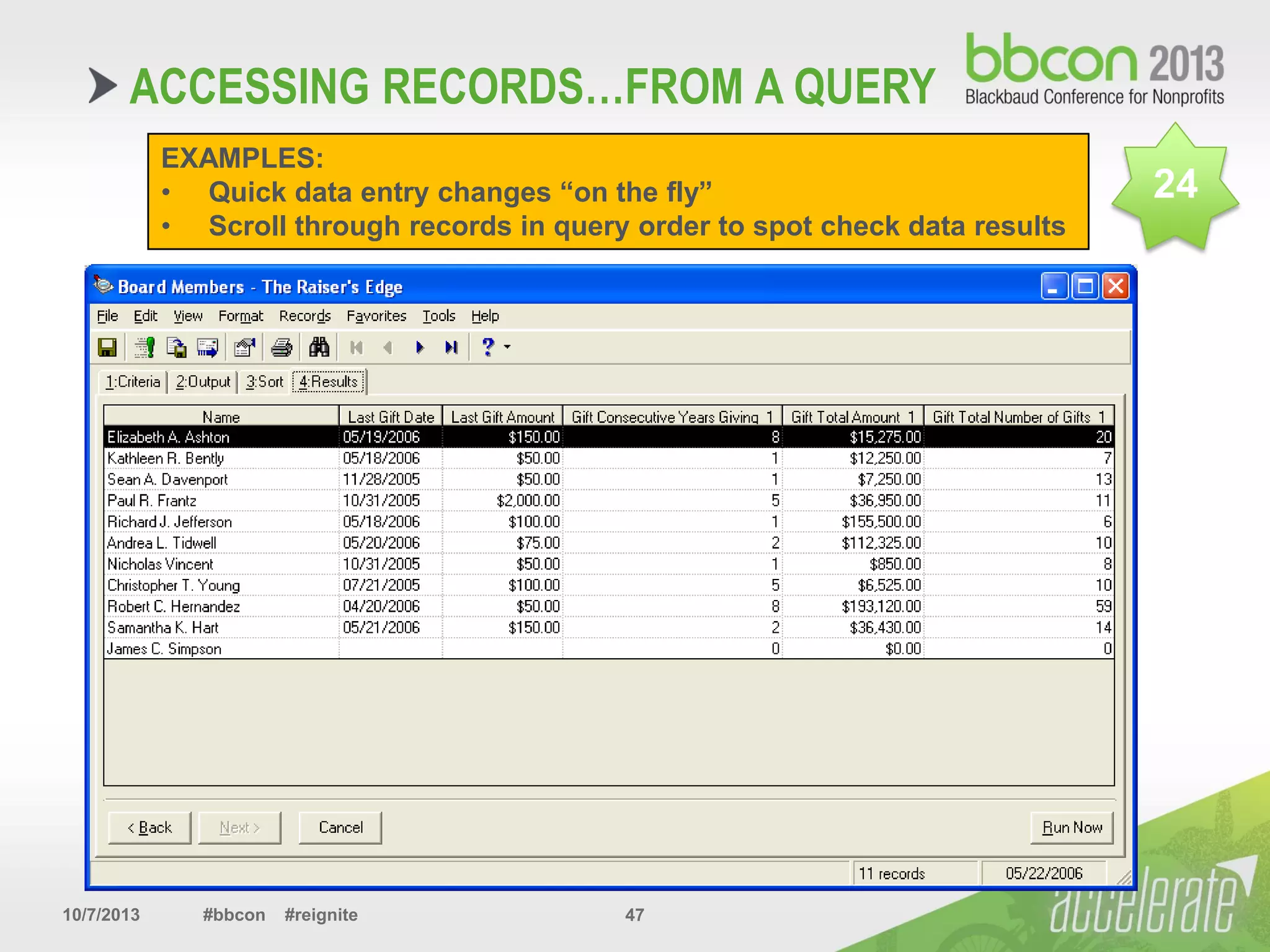Click the Last Gift Date column header

pyautogui.click(x=391, y=416)
